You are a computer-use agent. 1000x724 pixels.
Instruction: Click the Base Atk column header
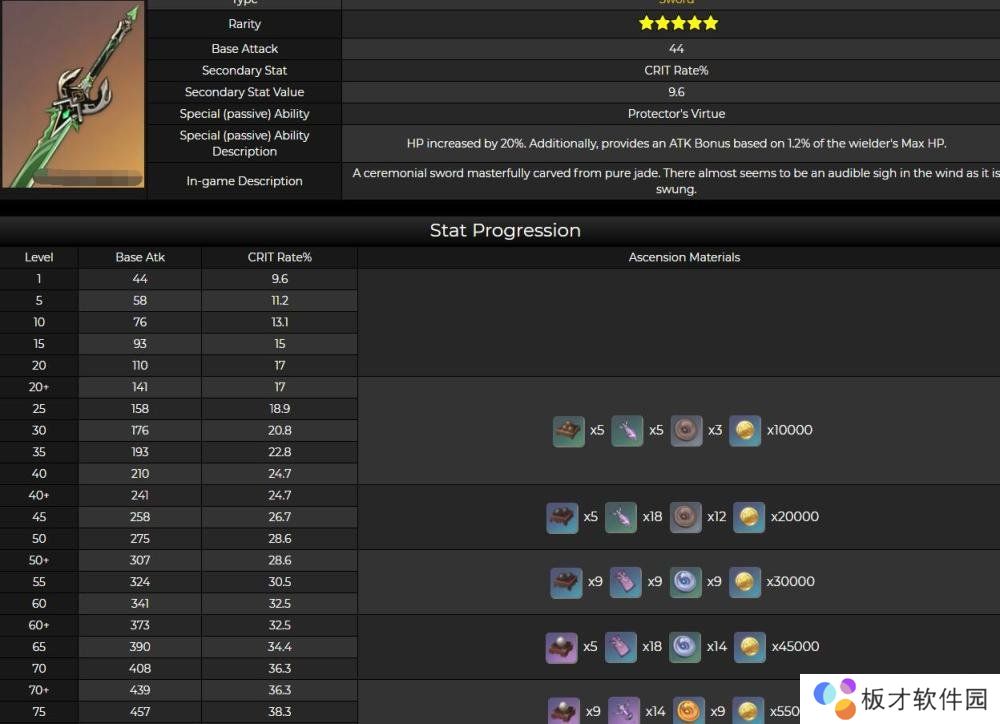[x=140, y=257]
